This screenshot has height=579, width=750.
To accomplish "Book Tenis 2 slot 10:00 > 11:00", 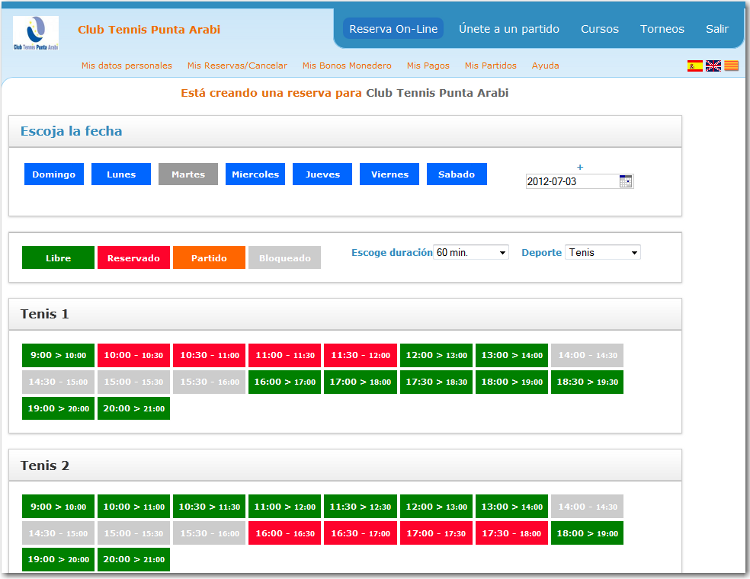I will 133,506.
